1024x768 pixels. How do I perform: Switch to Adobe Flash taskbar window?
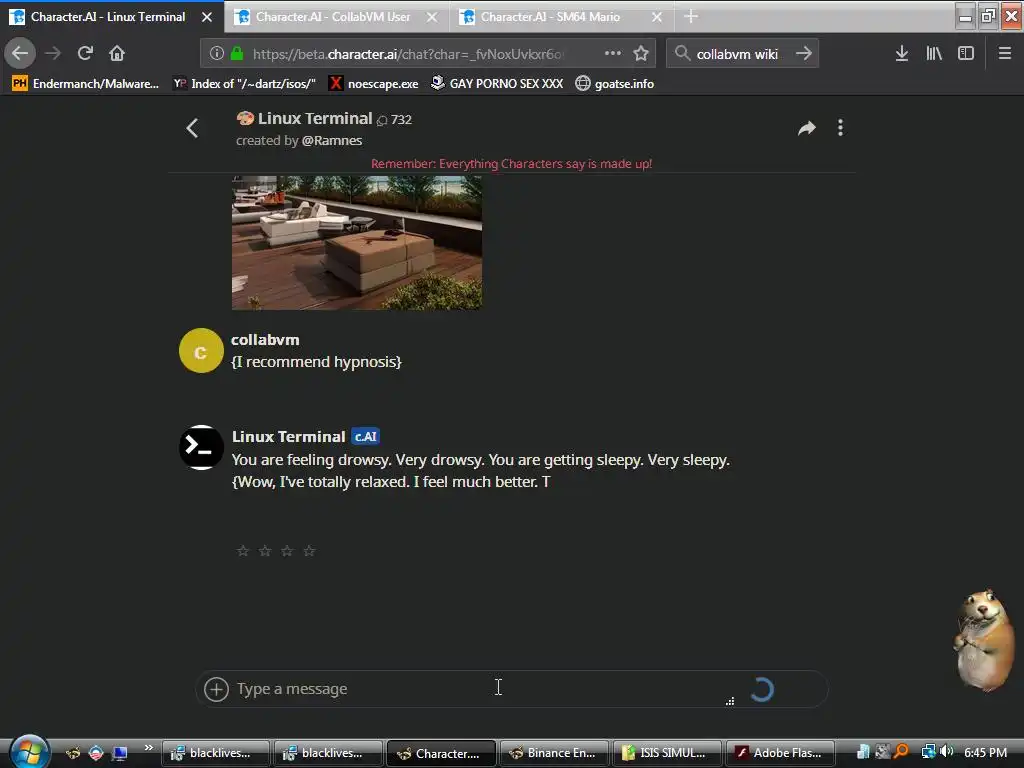[780, 753]
